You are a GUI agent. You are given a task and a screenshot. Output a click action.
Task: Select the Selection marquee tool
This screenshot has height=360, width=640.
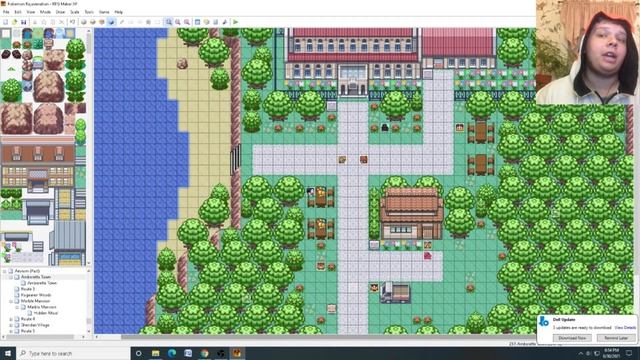[x=158, y=22]
